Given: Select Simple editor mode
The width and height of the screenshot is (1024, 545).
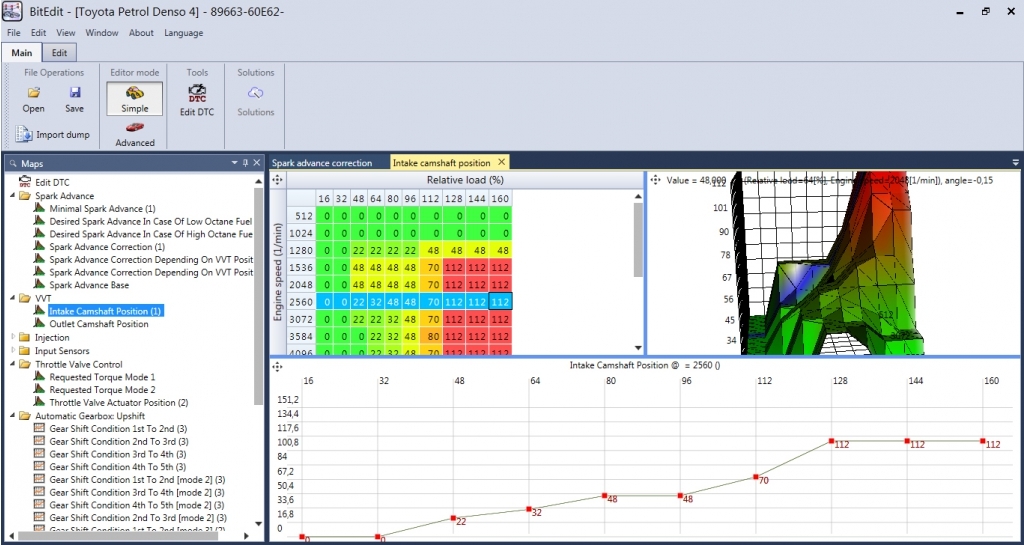Looking at the screenshot, I should 135,99.
